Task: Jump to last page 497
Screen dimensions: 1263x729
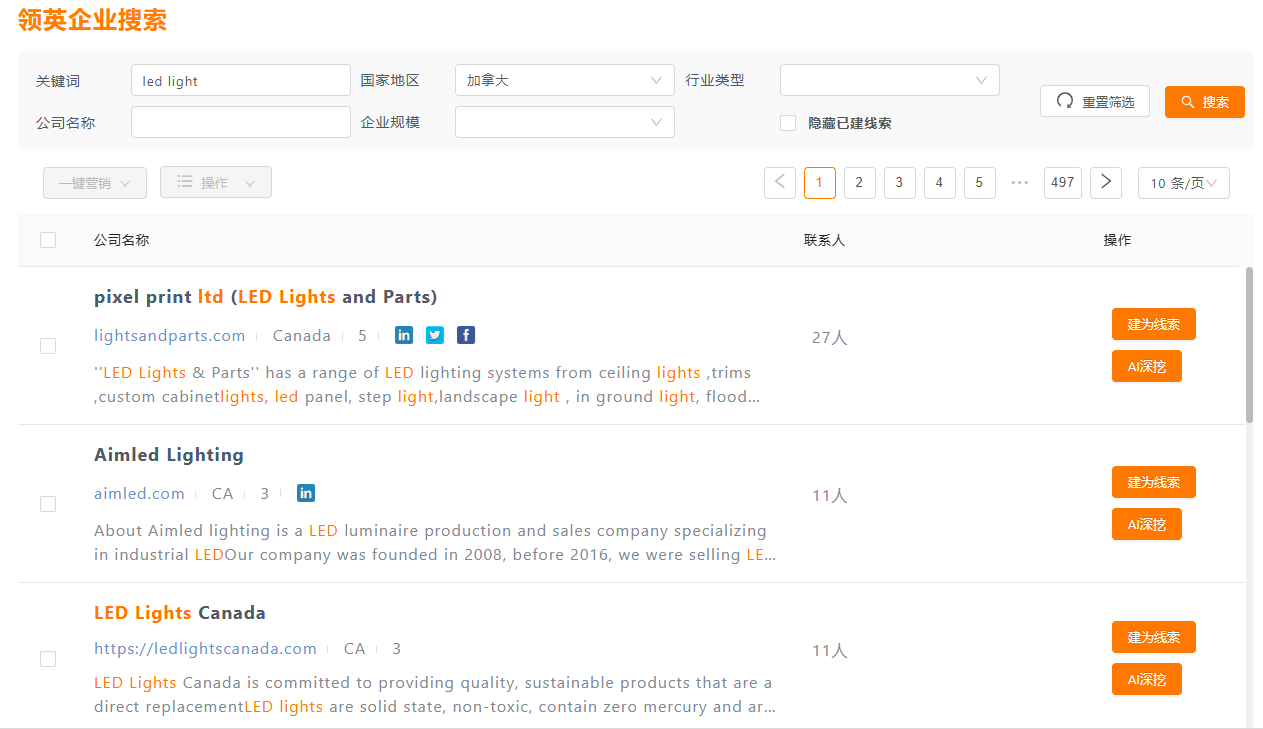Action: [x=1063, y=183]
